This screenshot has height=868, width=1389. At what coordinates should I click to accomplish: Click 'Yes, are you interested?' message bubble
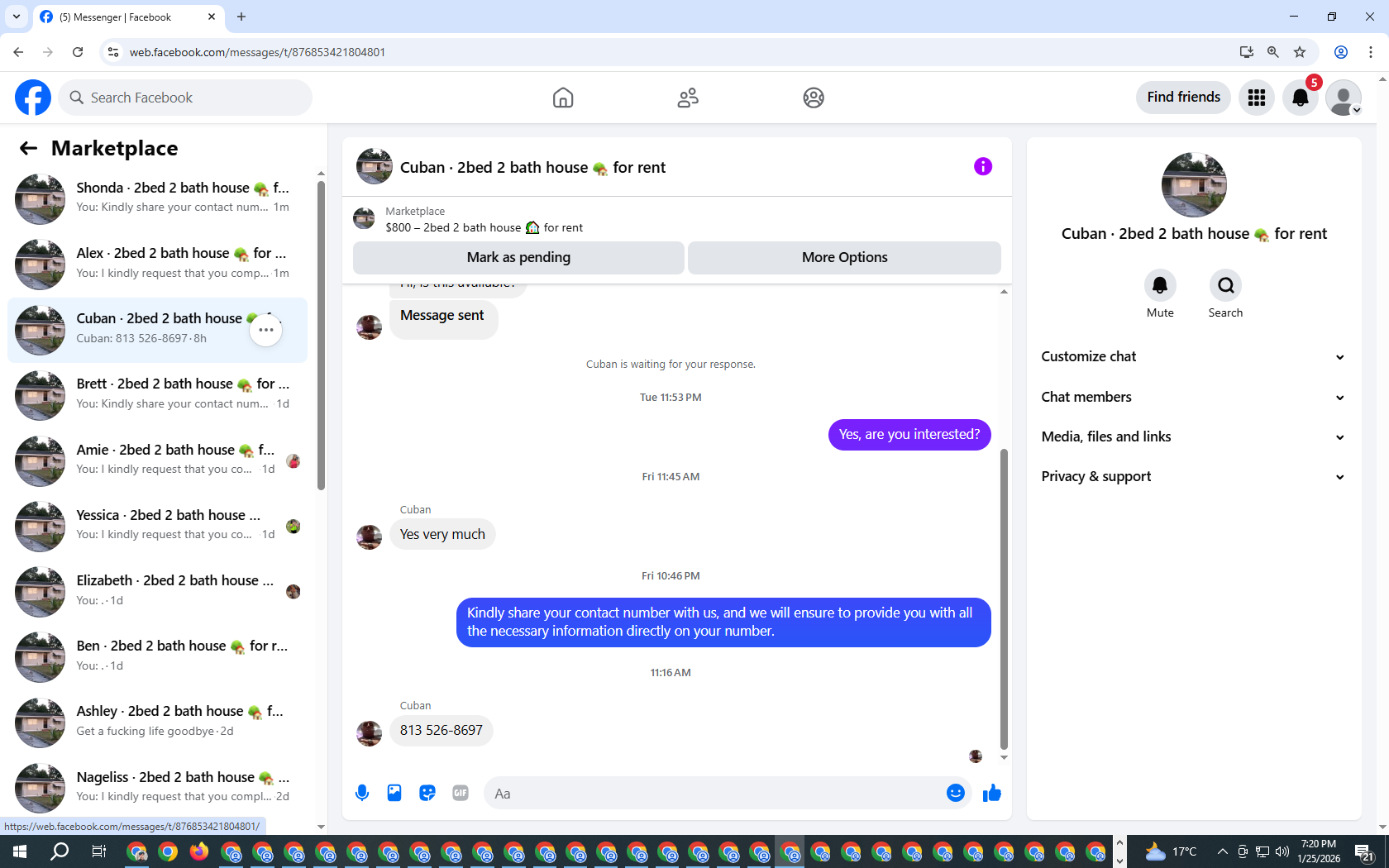coord(909,435)
